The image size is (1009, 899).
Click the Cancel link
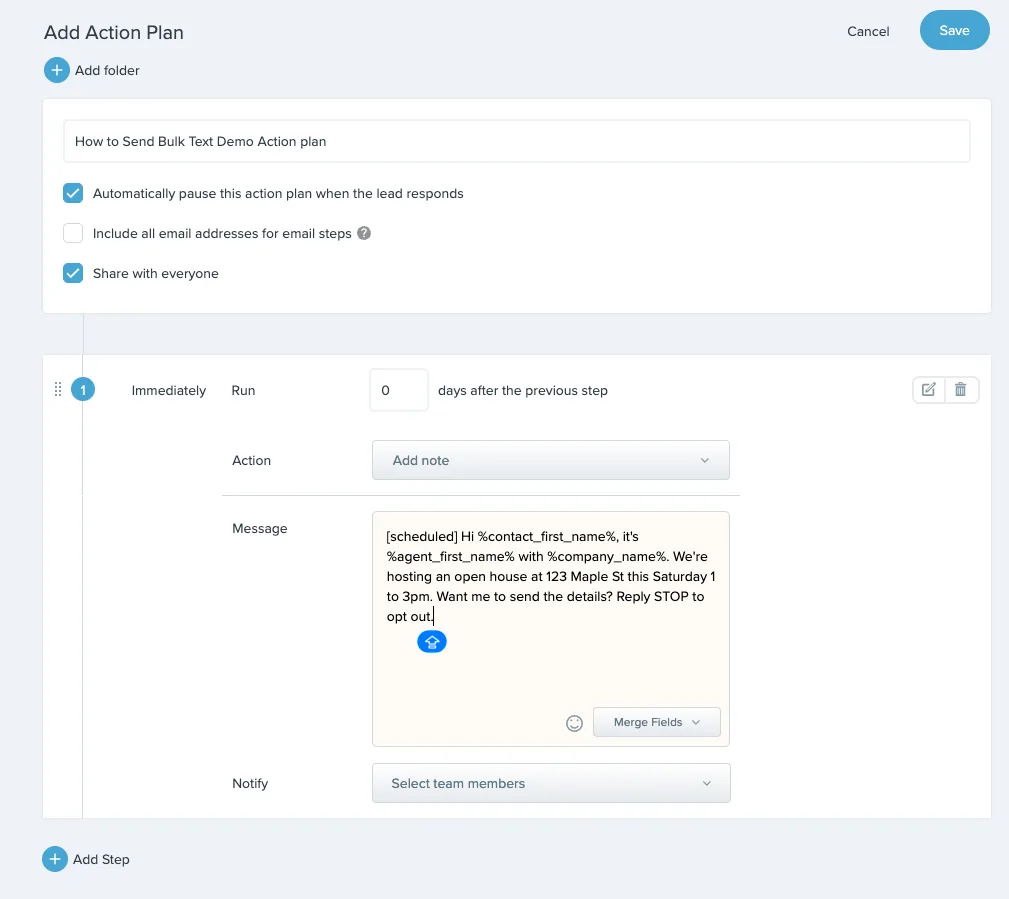coord(868,31)
